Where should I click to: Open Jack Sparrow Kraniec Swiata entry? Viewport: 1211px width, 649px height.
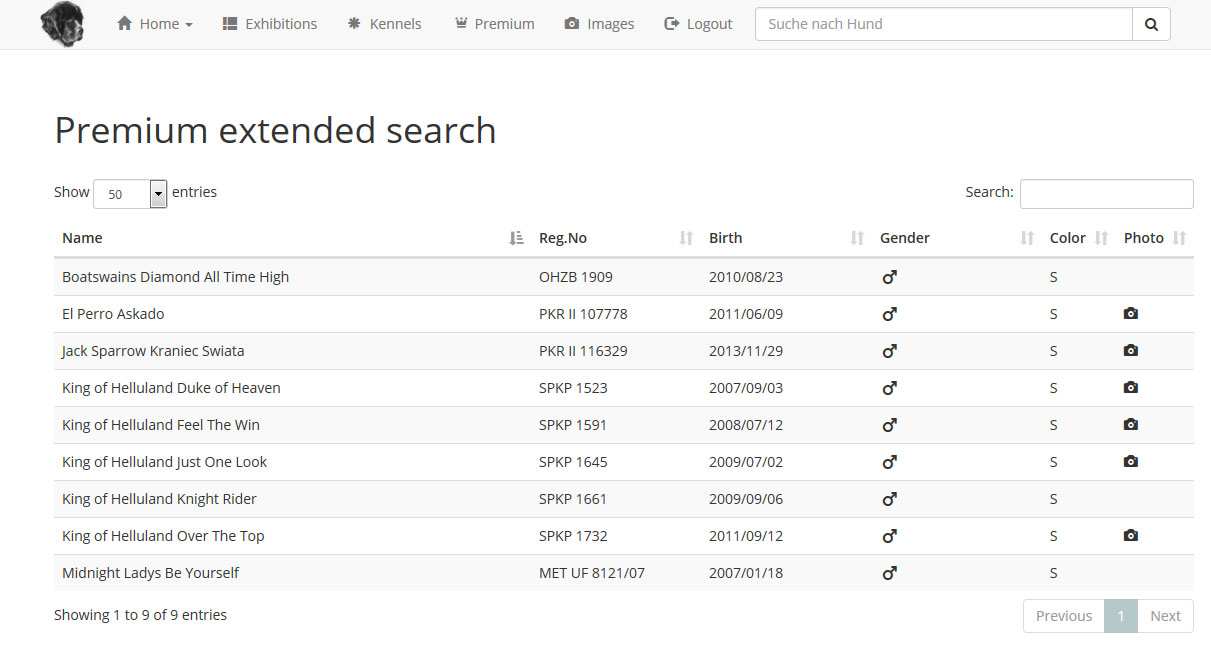(153, 351)
